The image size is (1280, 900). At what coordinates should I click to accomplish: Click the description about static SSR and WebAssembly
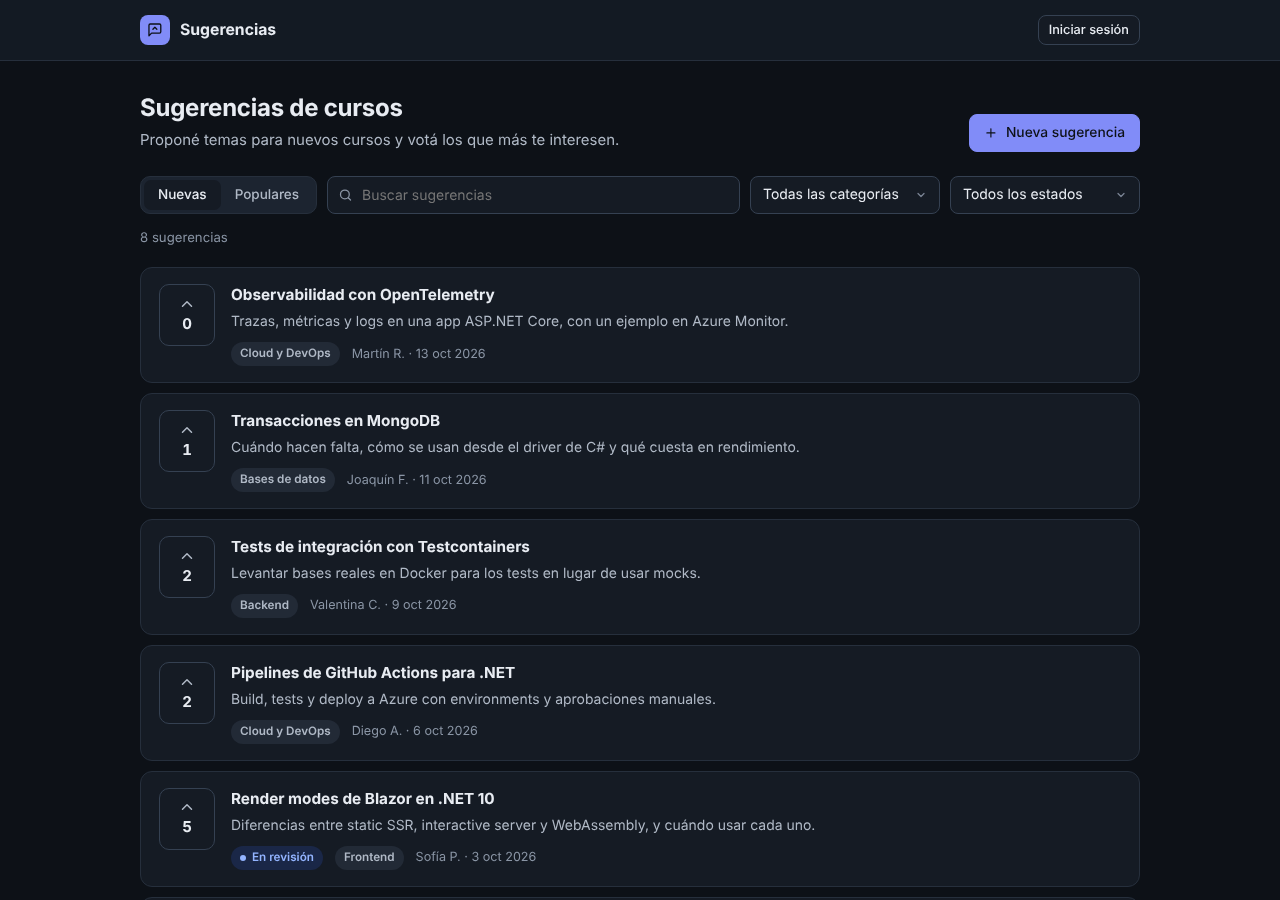click(x=523, y=826)
